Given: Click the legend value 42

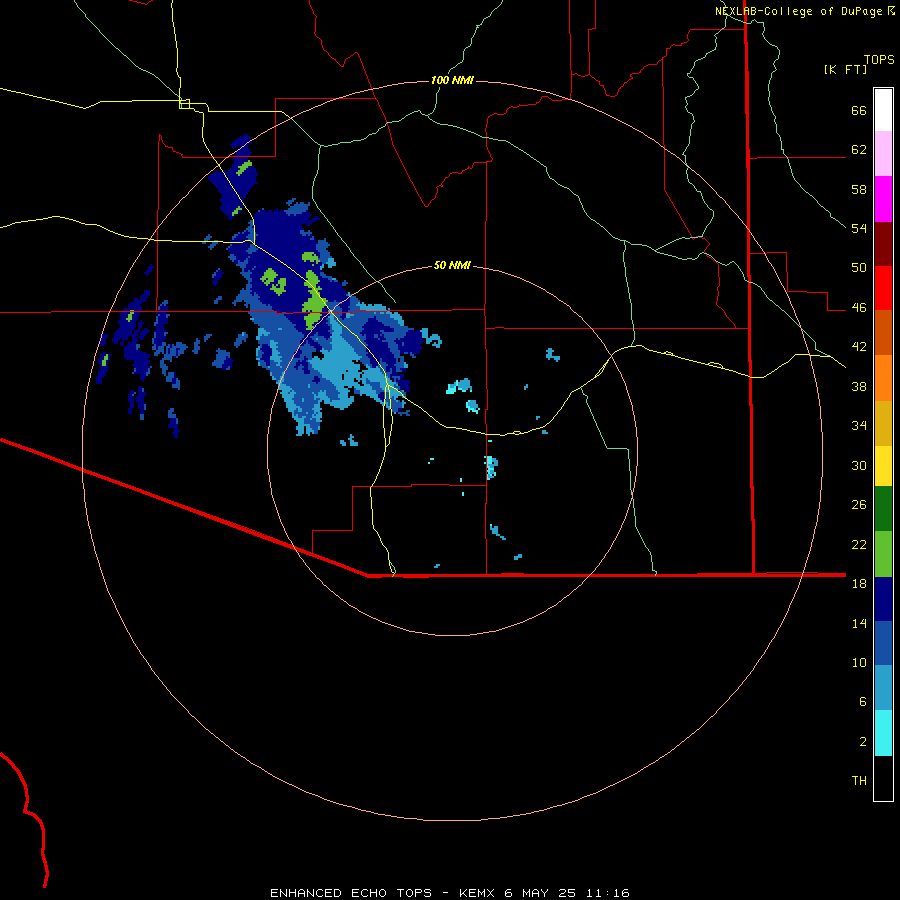Looking at the screenshot, I should [859, 347].
